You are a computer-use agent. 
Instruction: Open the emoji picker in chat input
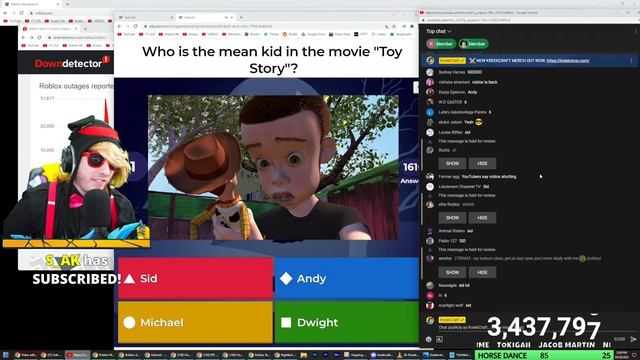[x=429, y=339]
